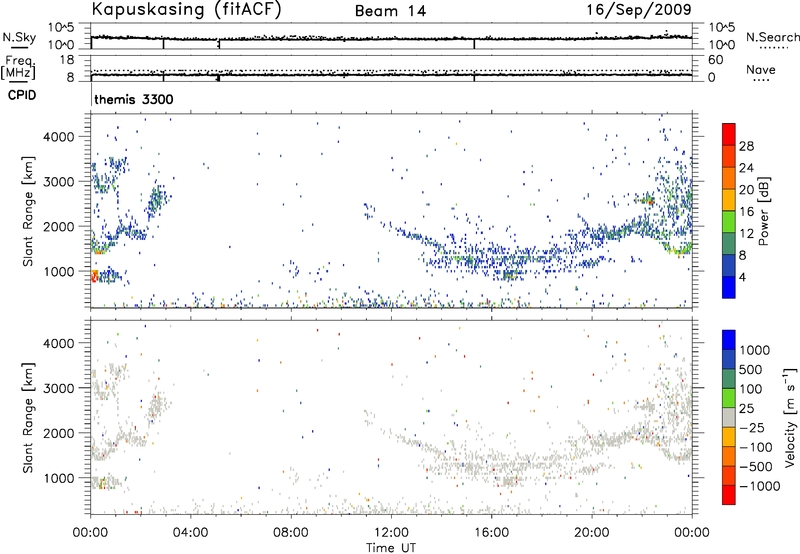Pick the red bottom of the Velocity colorbar
This screenshot has height=554, width=800.
click(729, 495)
